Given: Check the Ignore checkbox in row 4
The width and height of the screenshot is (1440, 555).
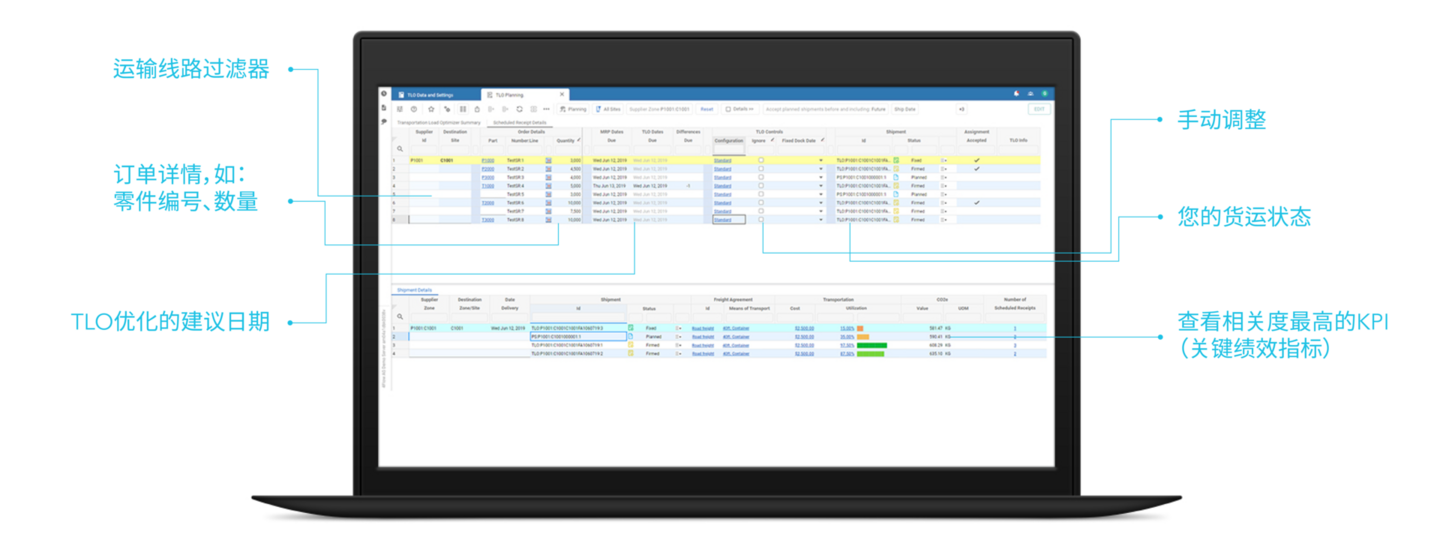Looking at the screenshot, I should 761,186.
